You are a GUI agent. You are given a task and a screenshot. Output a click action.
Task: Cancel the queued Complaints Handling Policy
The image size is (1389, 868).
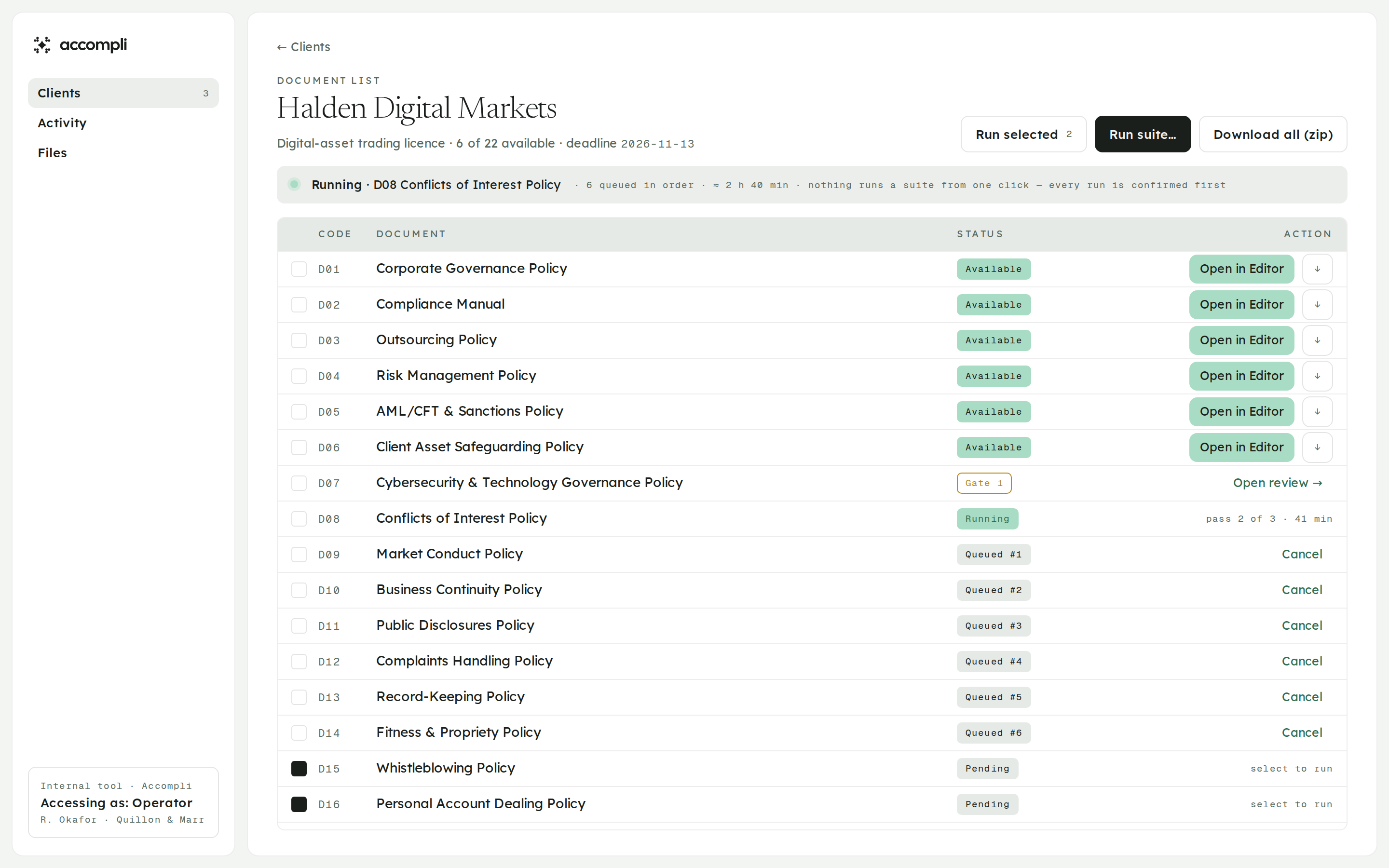[1302, 661]
